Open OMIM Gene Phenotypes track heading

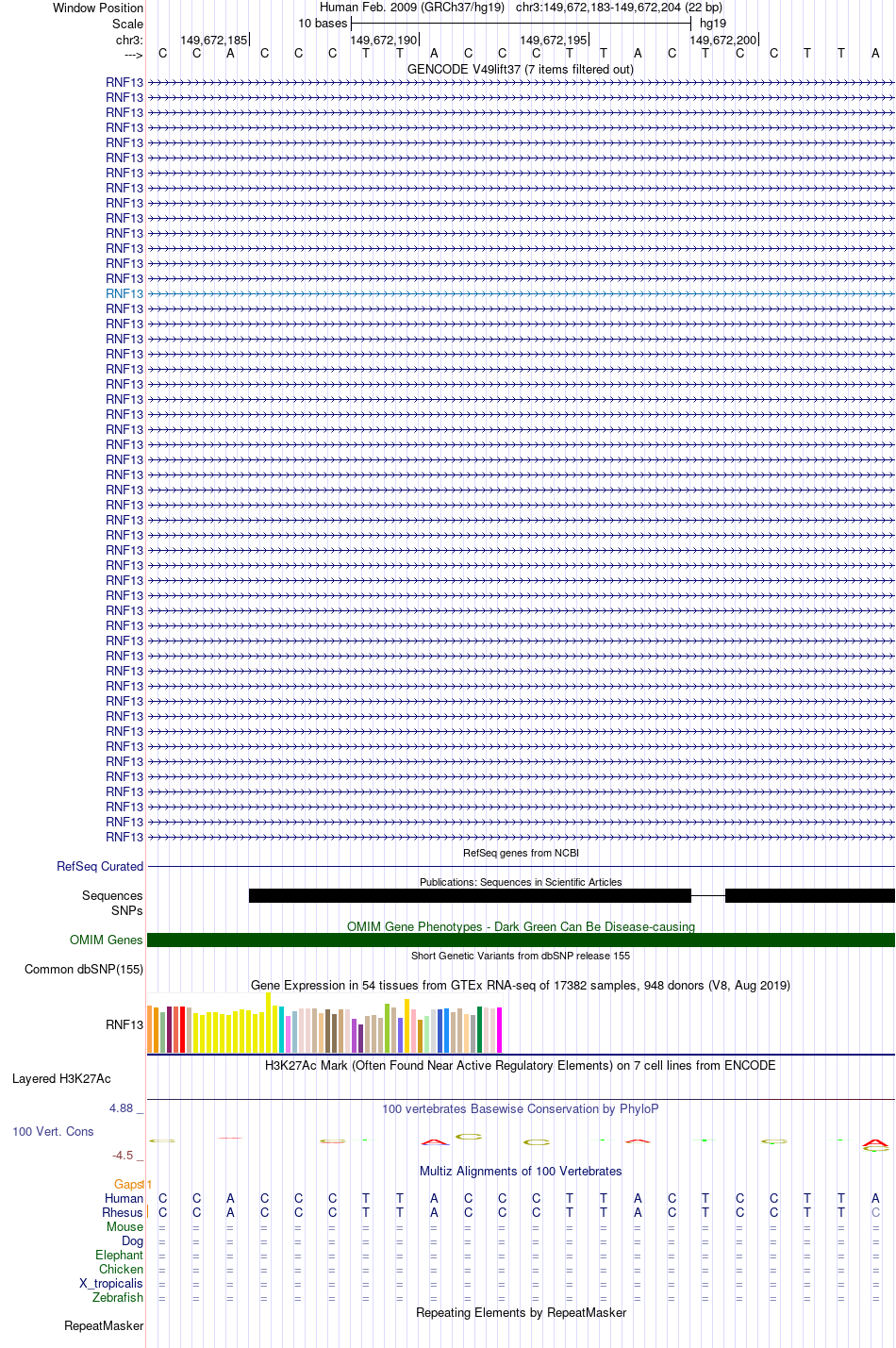click(521, 926)
